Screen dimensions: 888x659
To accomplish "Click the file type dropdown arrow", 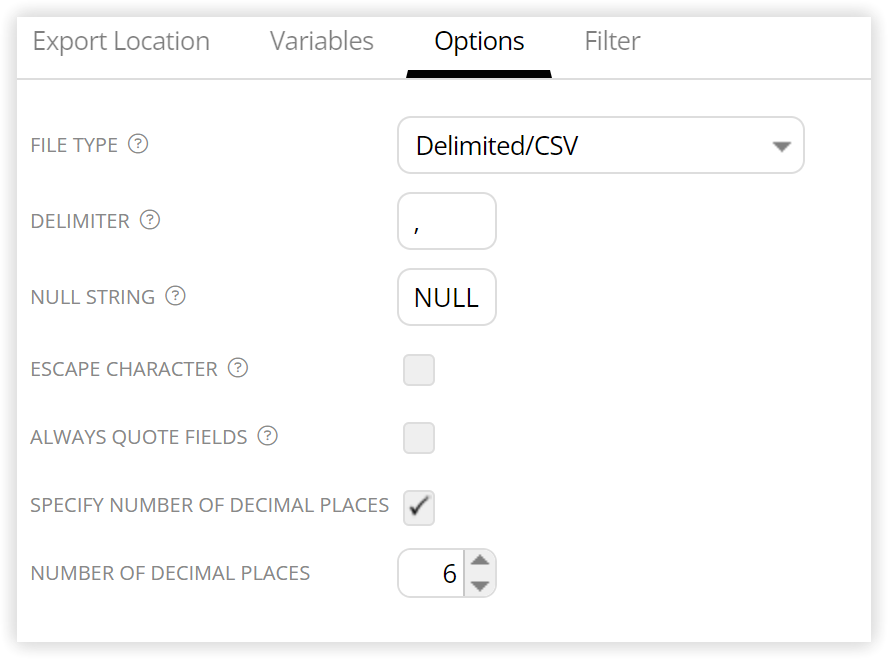I will 782,147.
